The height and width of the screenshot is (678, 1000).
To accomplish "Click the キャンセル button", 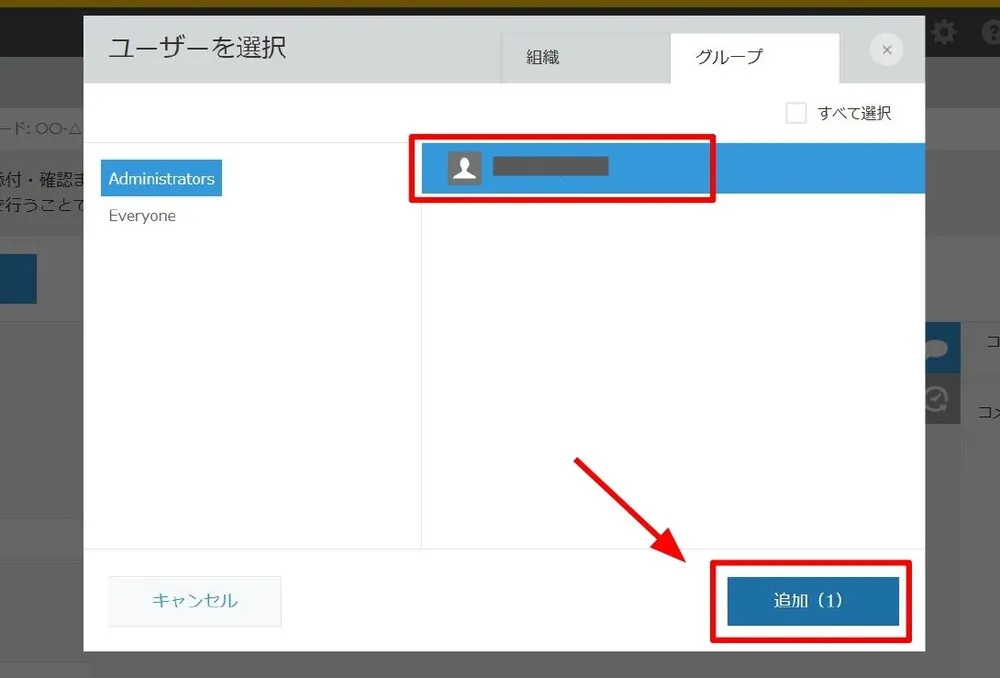I will [x=194, y=601].
